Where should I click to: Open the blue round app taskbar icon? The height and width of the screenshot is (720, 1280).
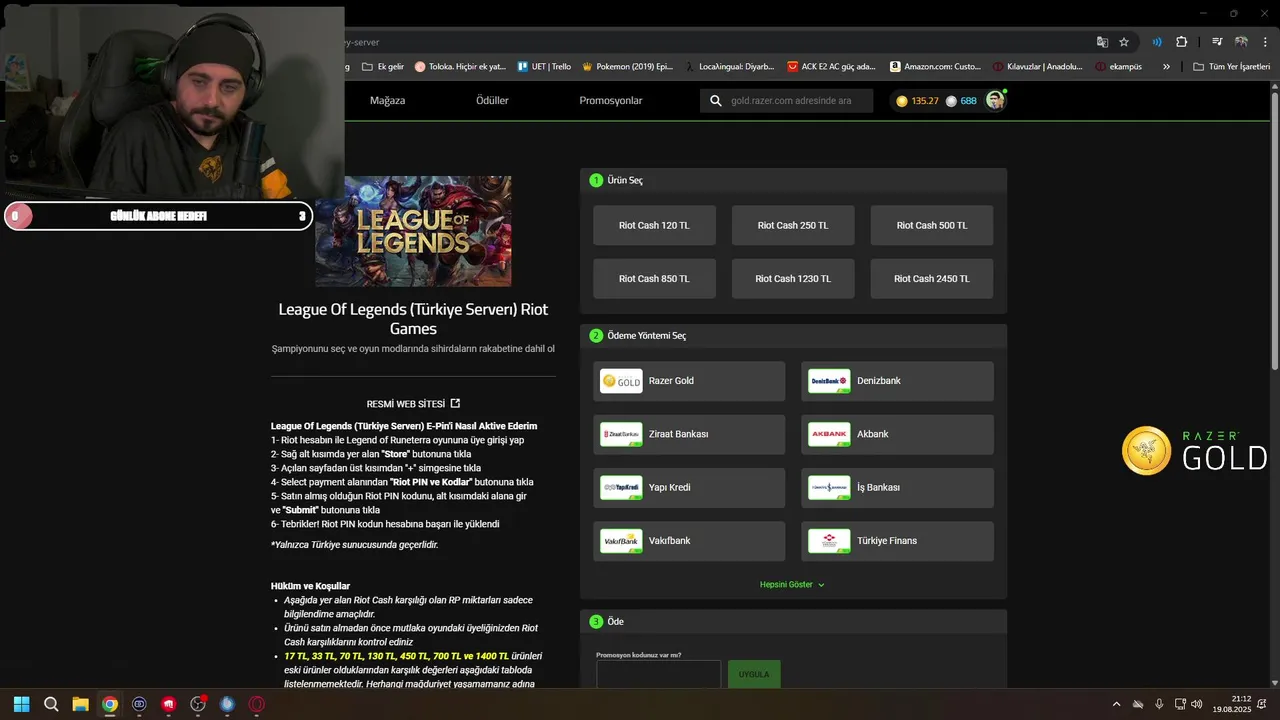[x=227, y=704]
